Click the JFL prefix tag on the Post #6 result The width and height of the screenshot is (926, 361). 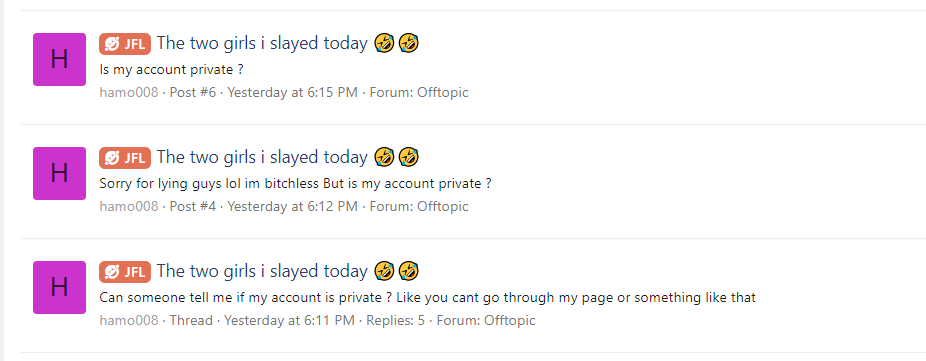[x=125, y=44]
